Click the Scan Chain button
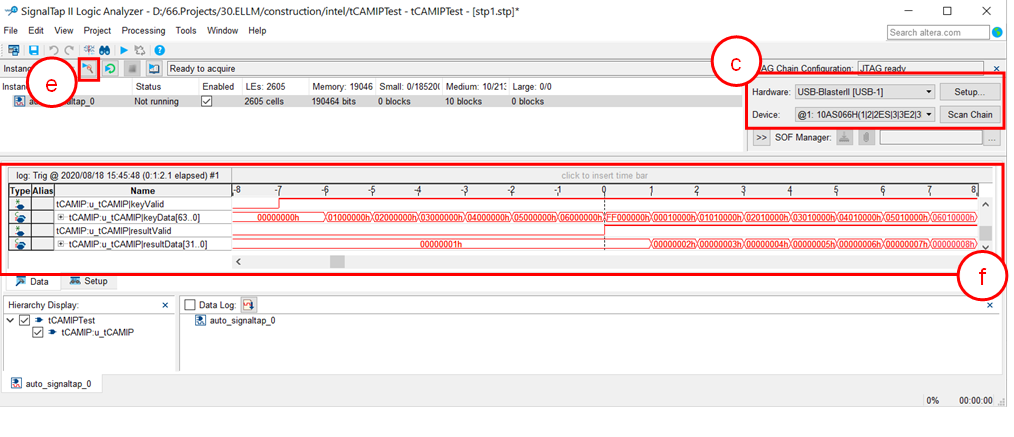This screenshot has width=1014, height=437. point(970,114)
